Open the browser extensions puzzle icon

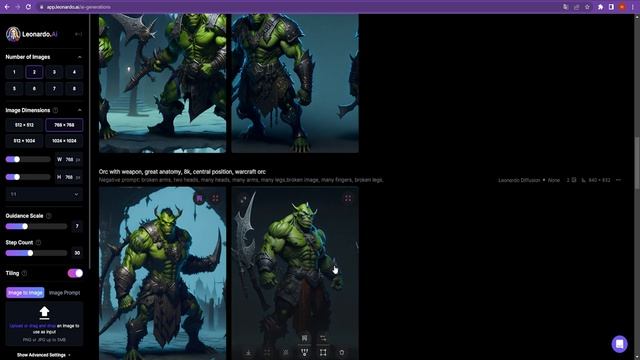[600, 7]
